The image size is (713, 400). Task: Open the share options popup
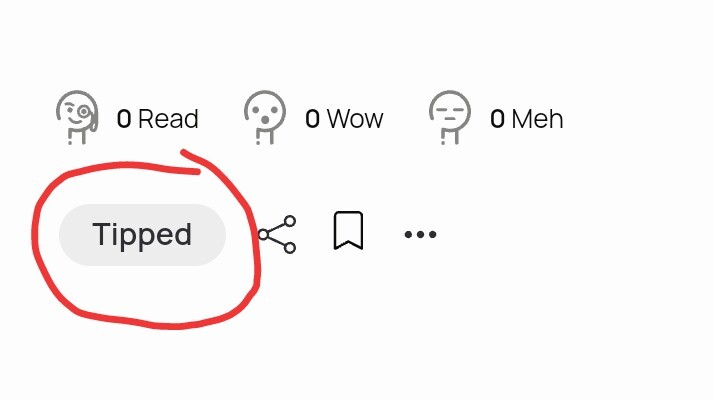coord(277,235)
